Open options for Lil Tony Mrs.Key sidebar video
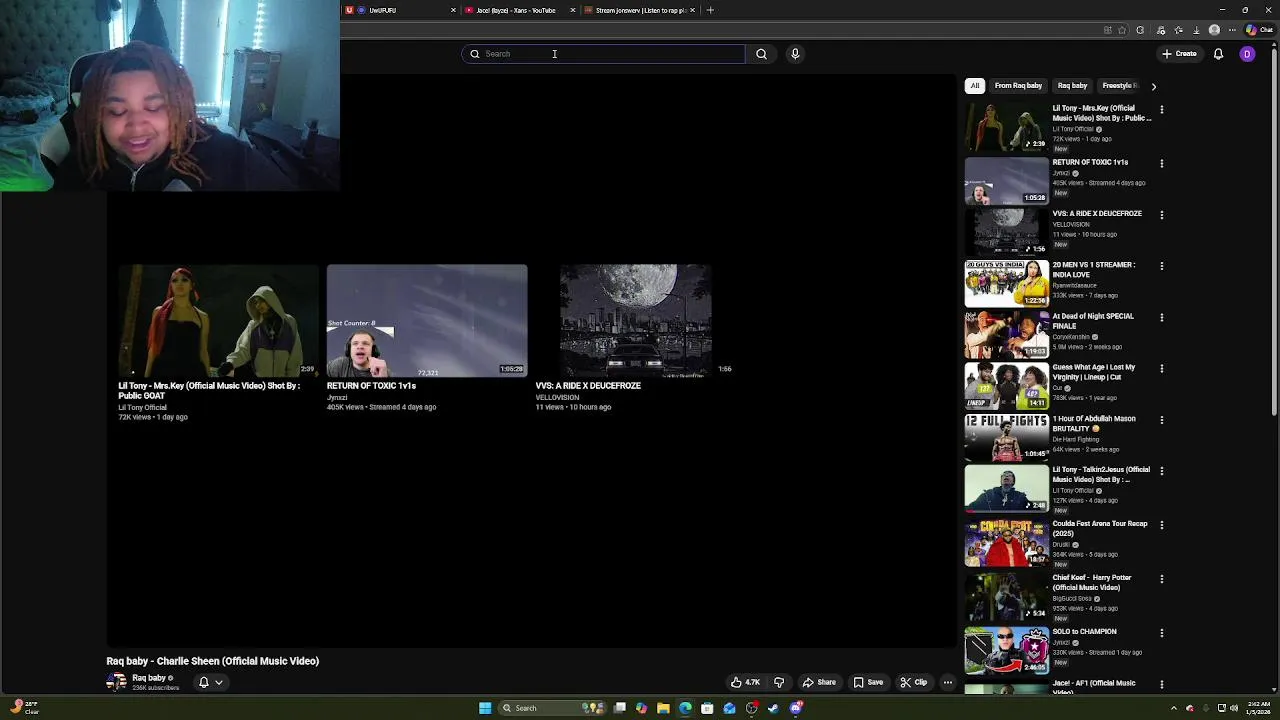 tap(1161, 109)
